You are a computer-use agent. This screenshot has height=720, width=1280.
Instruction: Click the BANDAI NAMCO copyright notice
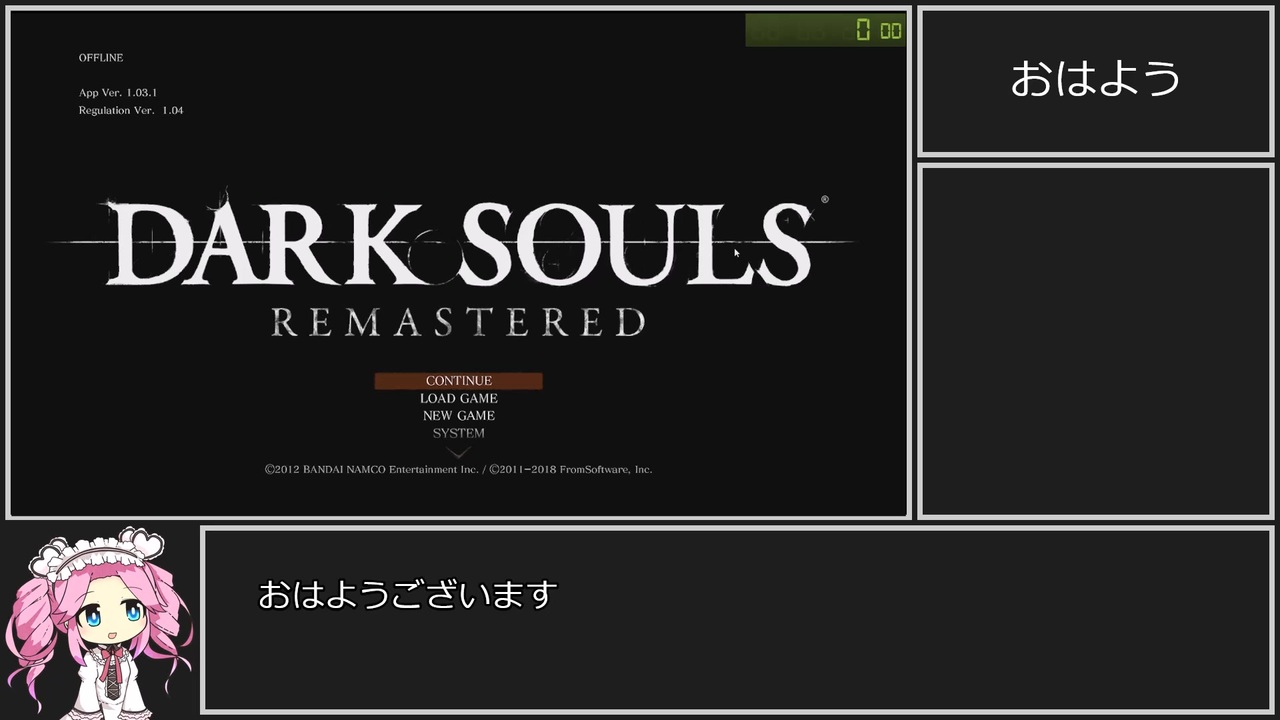pos(371,469)
